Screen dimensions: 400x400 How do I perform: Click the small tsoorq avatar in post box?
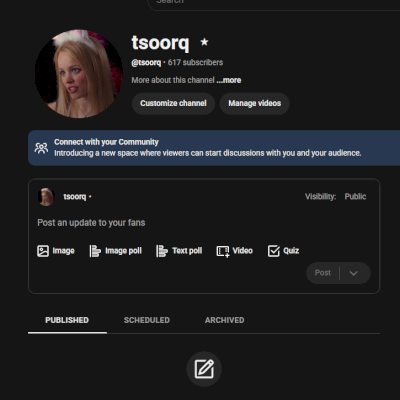[46, 197]
